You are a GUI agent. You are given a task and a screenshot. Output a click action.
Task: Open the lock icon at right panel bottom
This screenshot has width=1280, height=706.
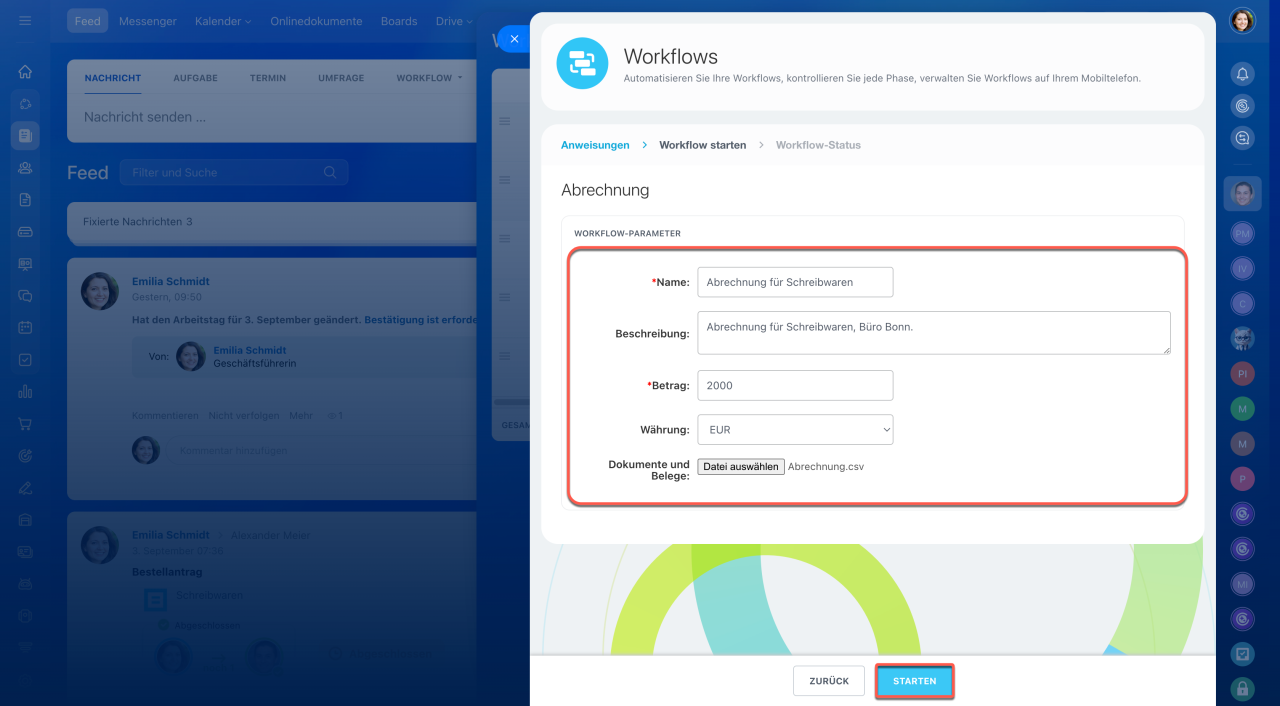[x=1242, y=688]
